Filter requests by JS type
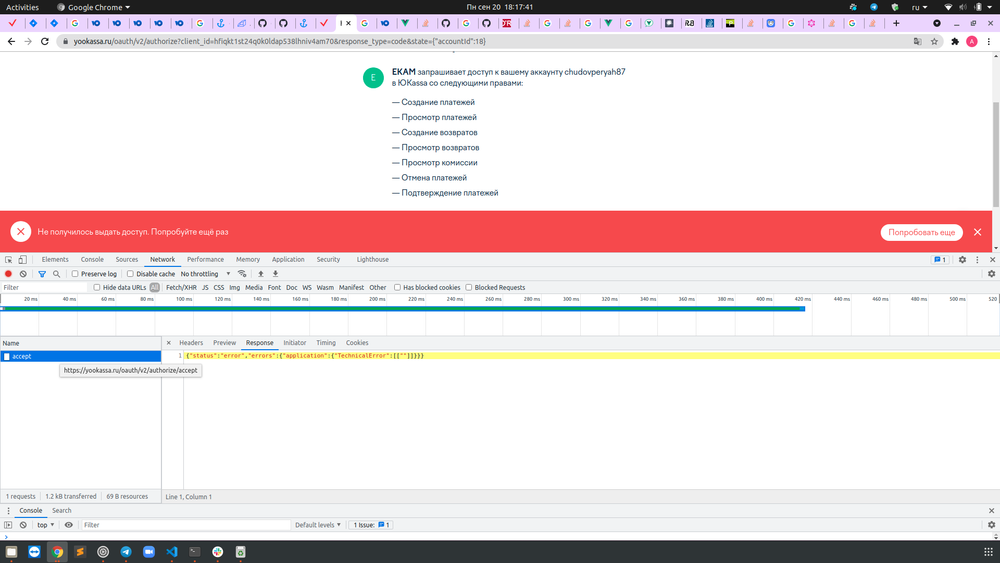1000x563 pixels. click(205, 288)
